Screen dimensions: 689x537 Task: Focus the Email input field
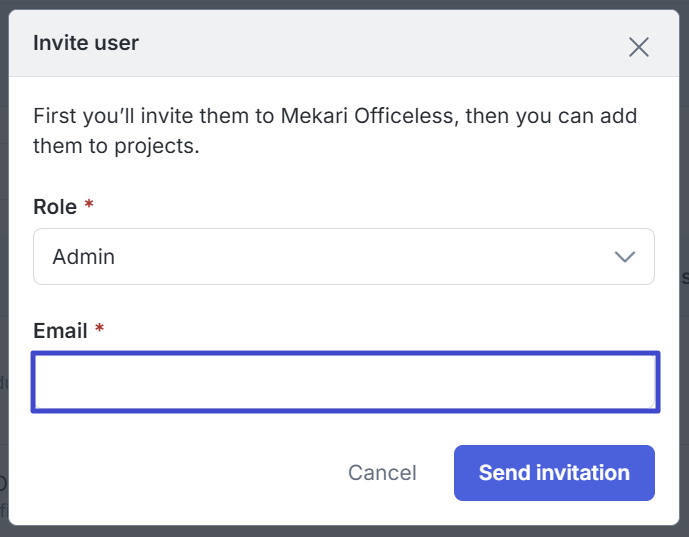coord(343,382)
